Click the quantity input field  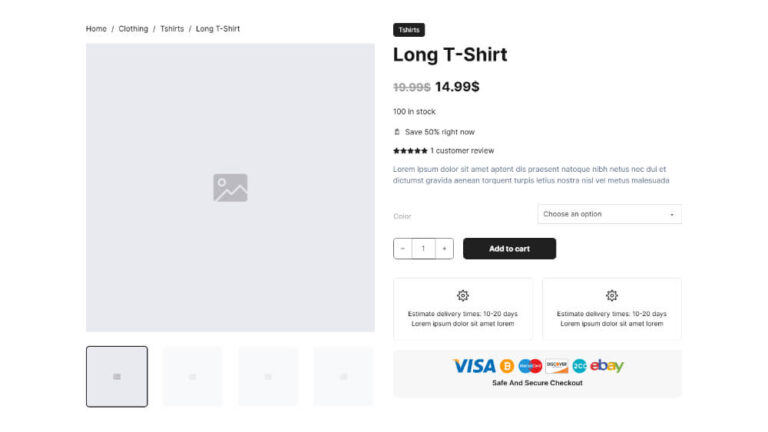click(x=423, y=249)
